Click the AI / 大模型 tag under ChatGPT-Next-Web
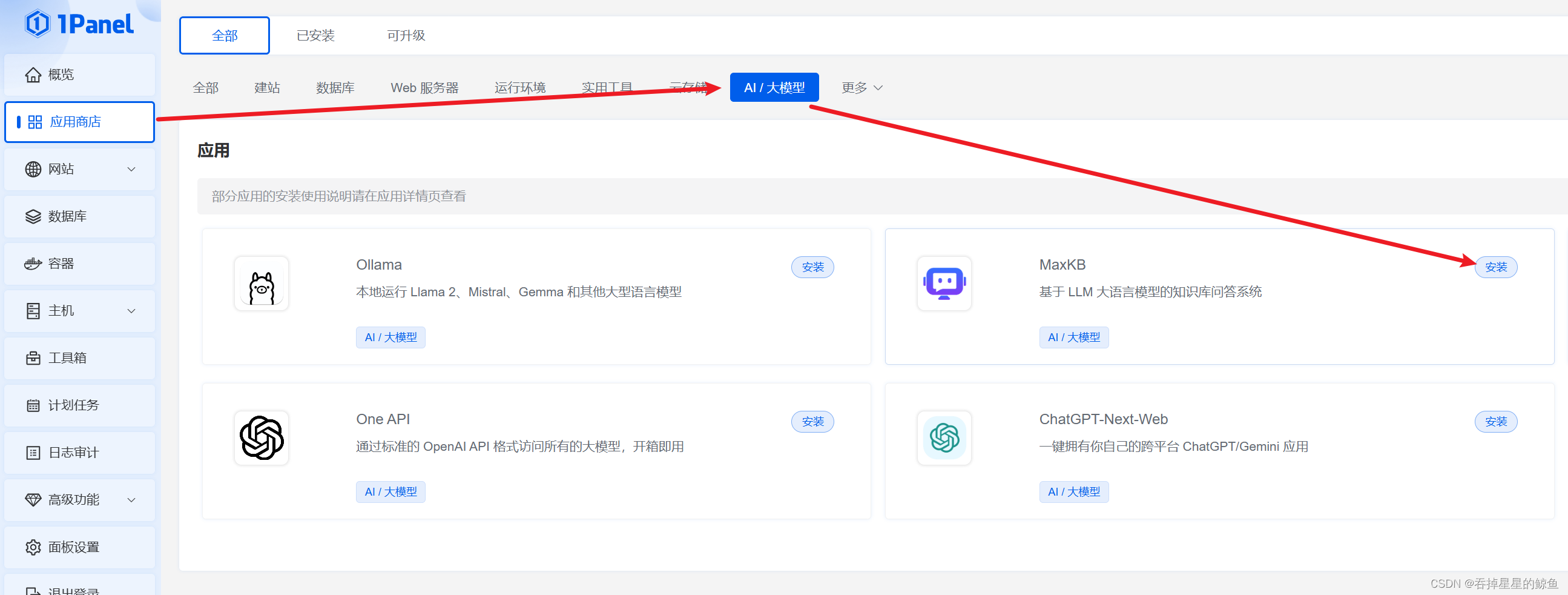Screen dimensions: 1568x595 coord(1074,492)
